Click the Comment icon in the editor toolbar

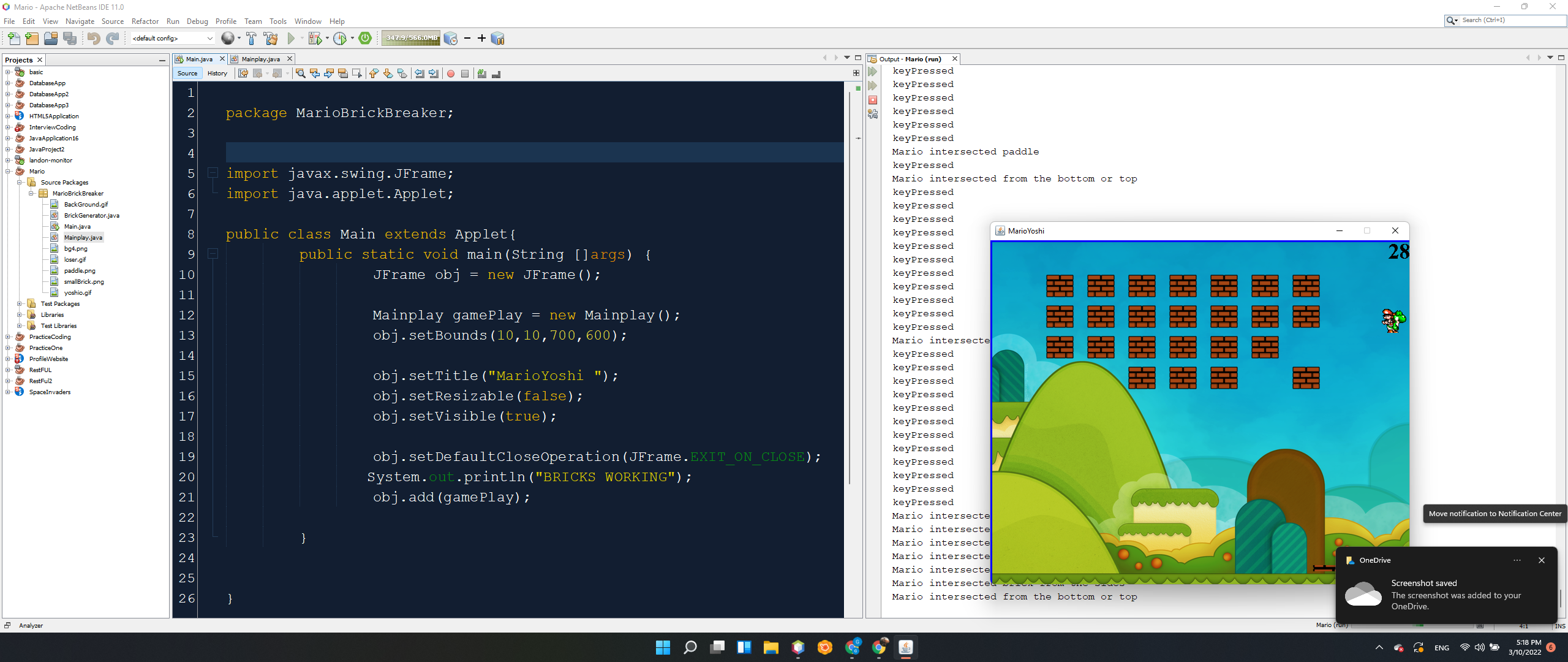click(x=482, y=74)
